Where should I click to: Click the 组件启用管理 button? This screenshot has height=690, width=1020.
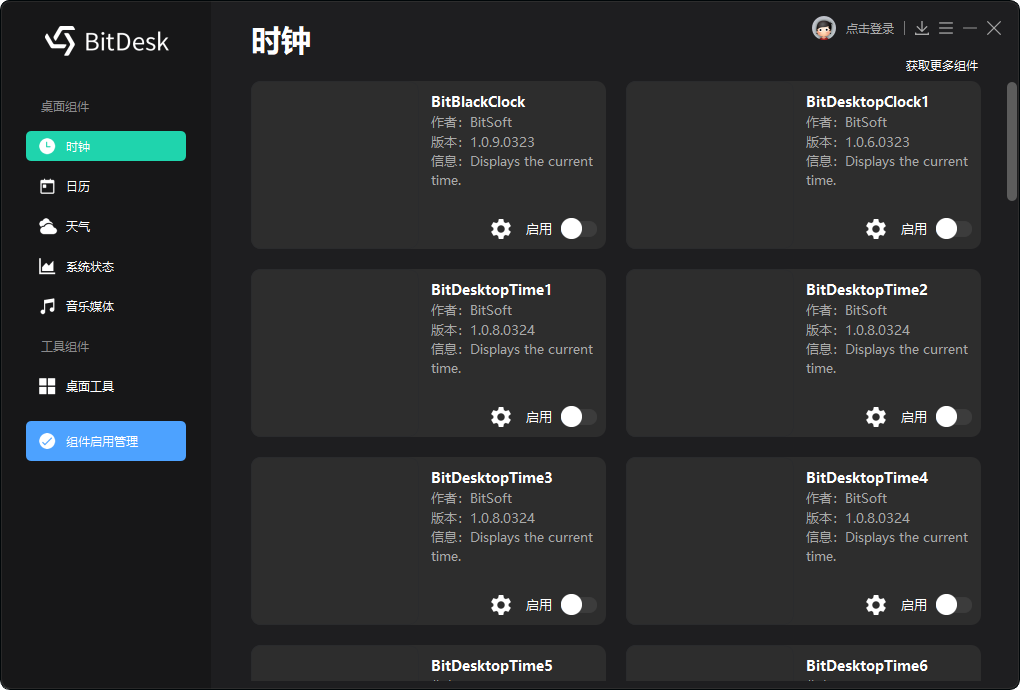click(106, 441)
